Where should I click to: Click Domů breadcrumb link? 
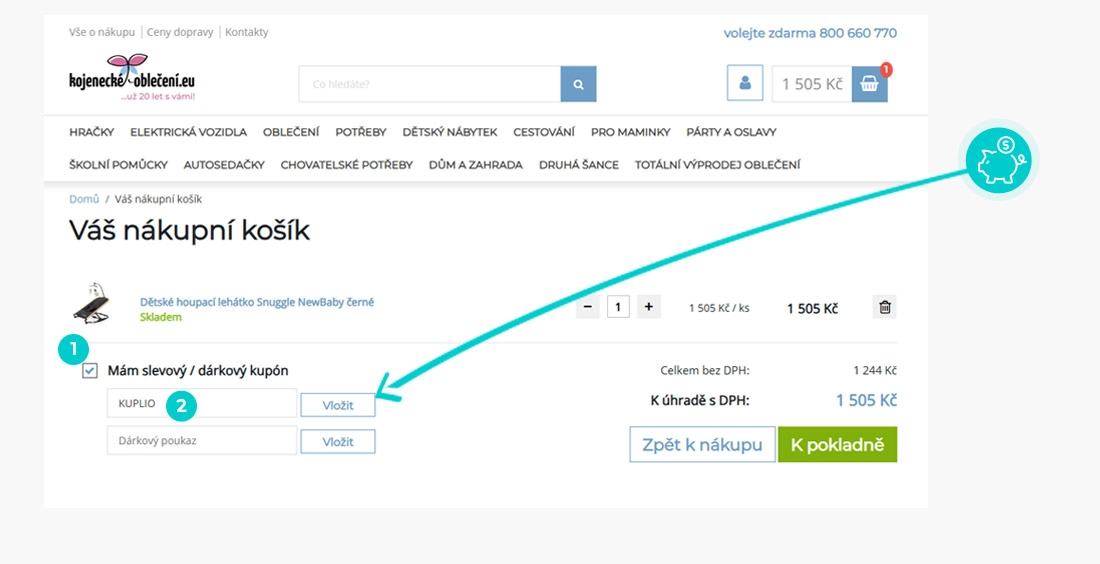(x=84, y=199)
